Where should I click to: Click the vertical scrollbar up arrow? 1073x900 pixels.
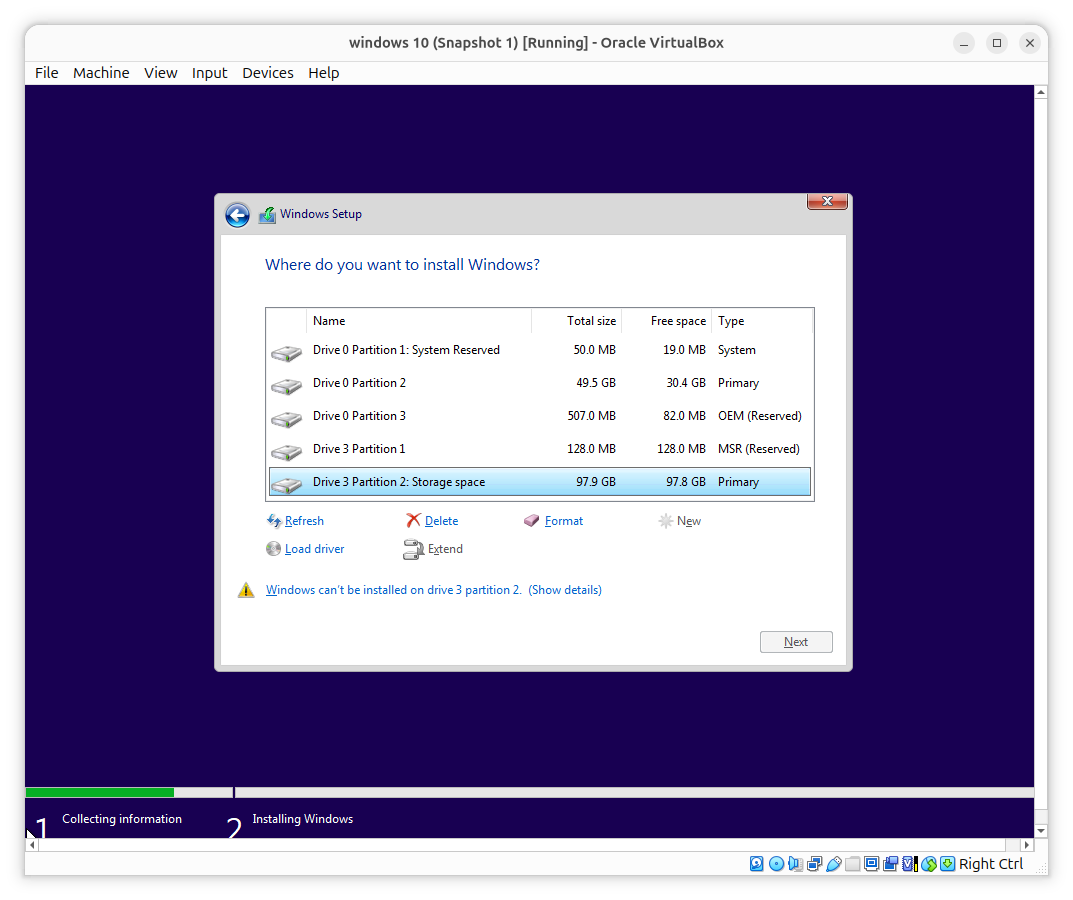(1041, 92)
